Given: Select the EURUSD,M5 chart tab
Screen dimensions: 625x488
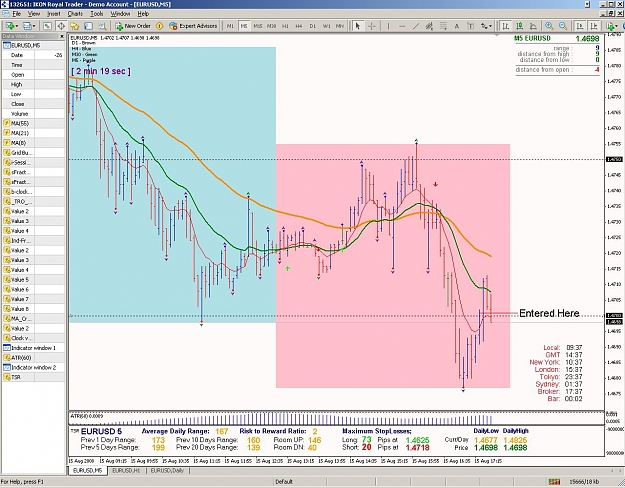Looking at the screenshot, I should tap(88, 471).
